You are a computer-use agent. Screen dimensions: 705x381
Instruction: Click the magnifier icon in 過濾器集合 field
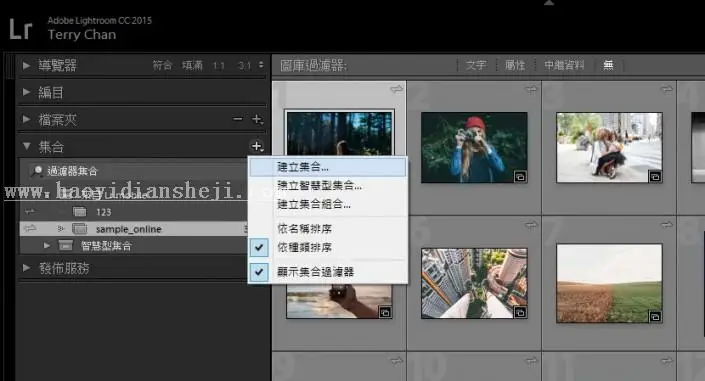(x=37, y=171)
